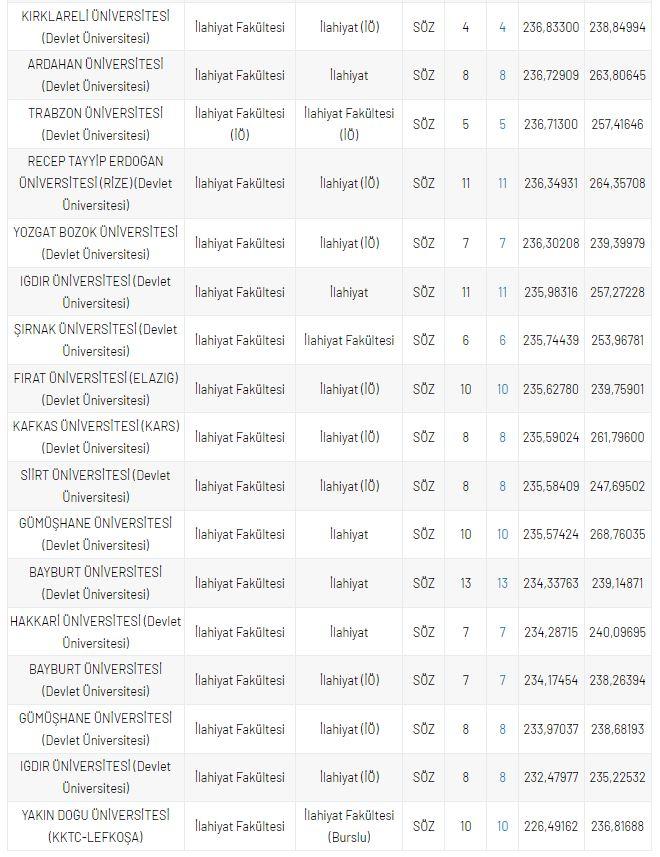The width and height of the screenshot is (660, 857).
Task: Select the score 232,47977 in the Iğdır row
Action: point(550,777)
